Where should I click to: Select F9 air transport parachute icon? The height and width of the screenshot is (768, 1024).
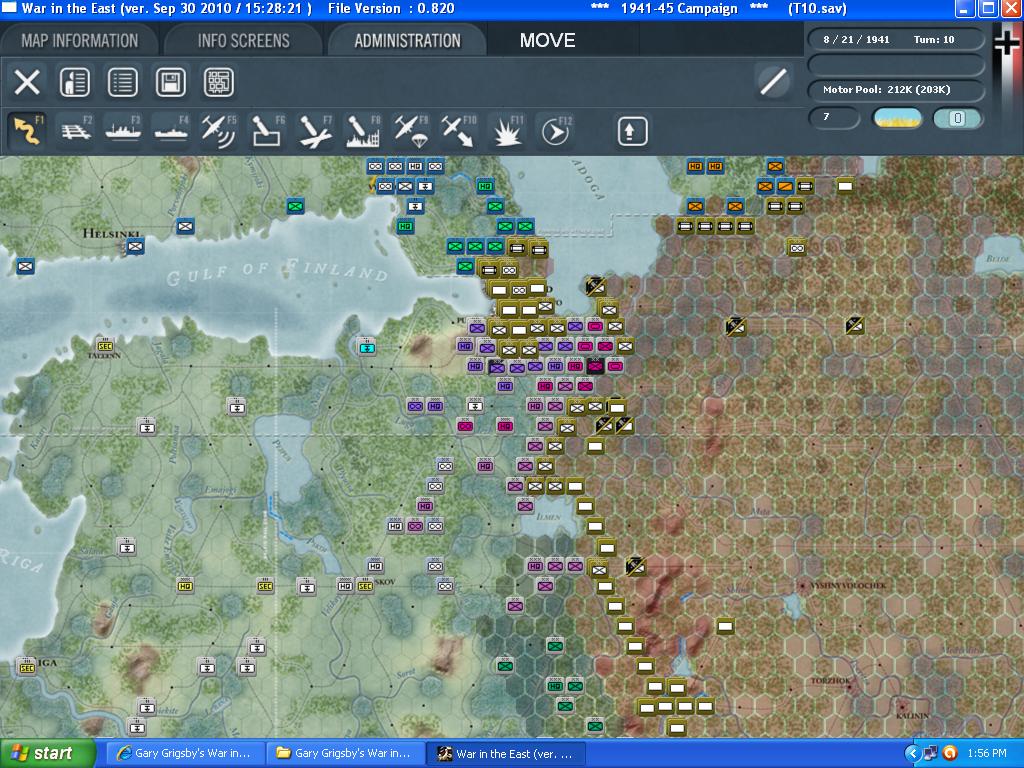point(411,131)
